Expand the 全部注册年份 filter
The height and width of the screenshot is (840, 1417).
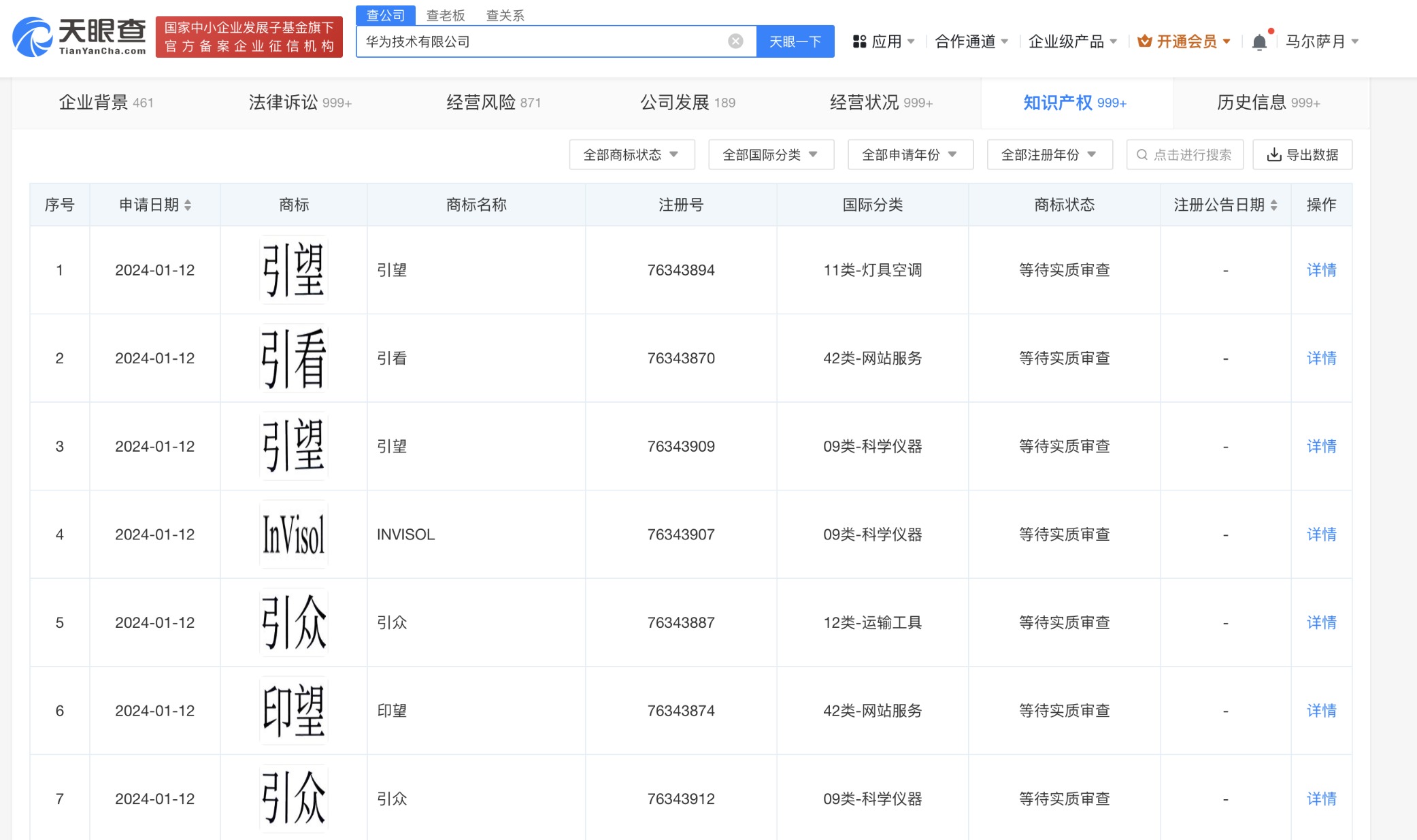pyautogui.click(x=1049, y=155)
